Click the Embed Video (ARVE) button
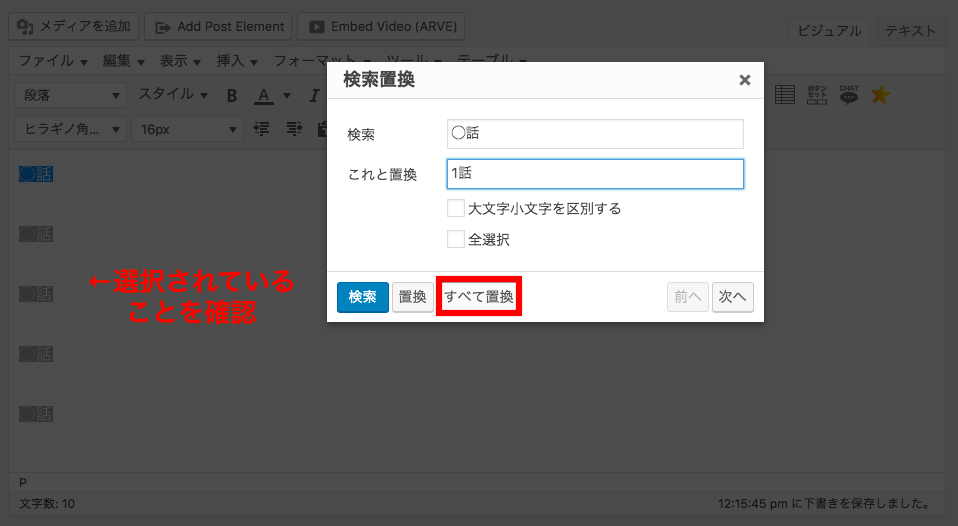This screenshot has height=526, width=958. tap(381, 26)
